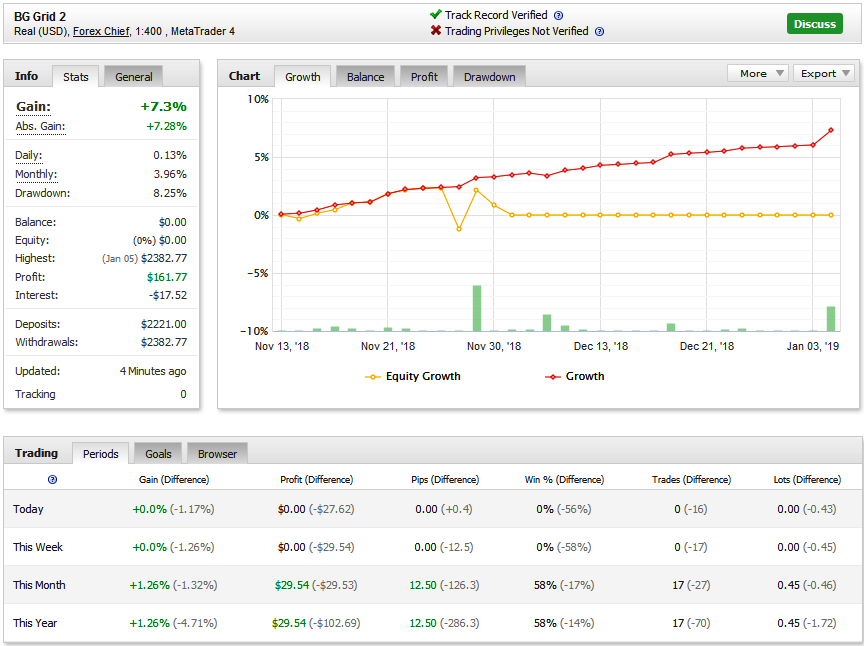Click the Daily label in the Info panel
This screenshot has width=864, height=646.
tap(29, 155)
